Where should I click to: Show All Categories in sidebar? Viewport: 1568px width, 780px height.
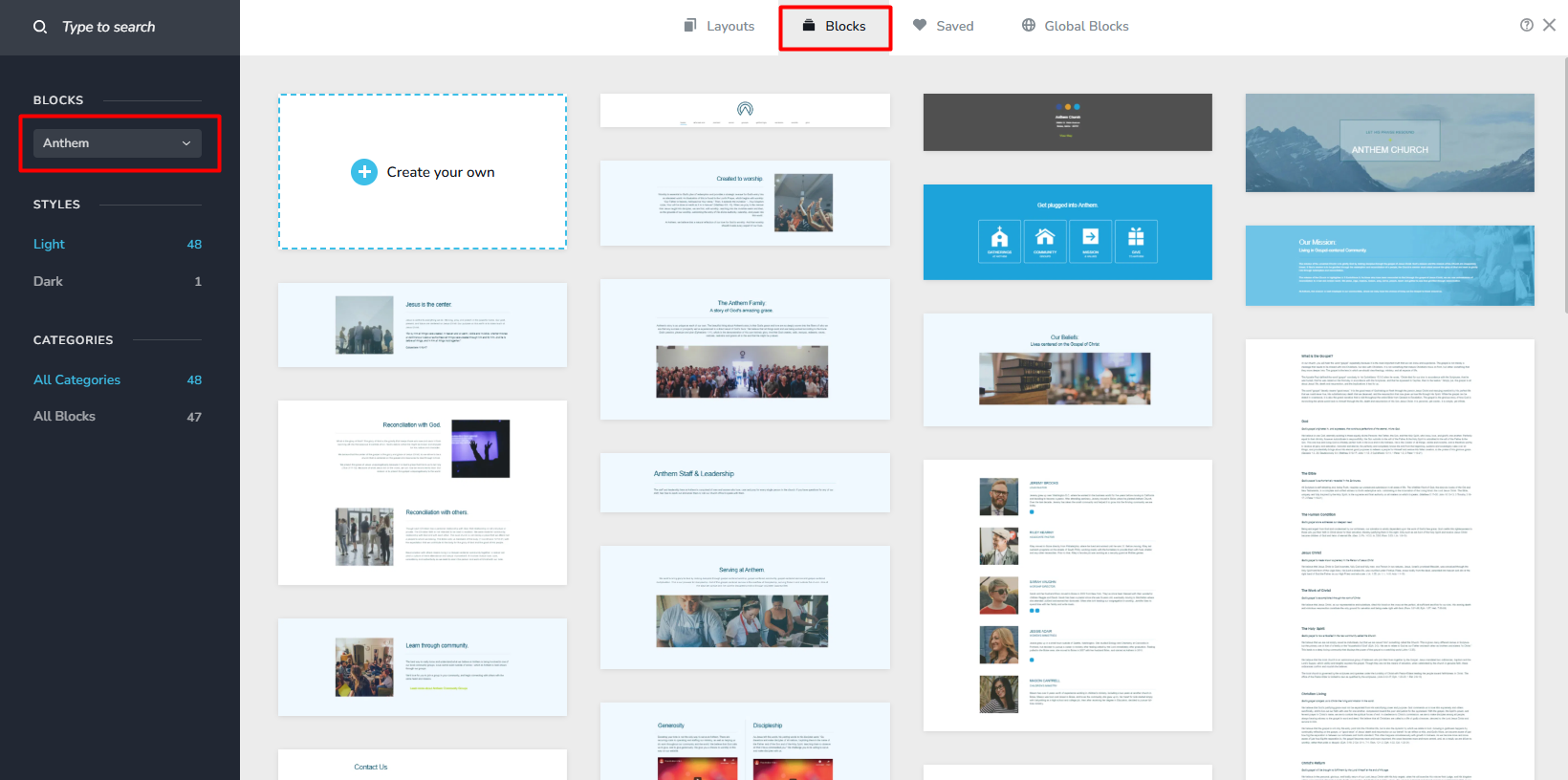pos(76,379)
